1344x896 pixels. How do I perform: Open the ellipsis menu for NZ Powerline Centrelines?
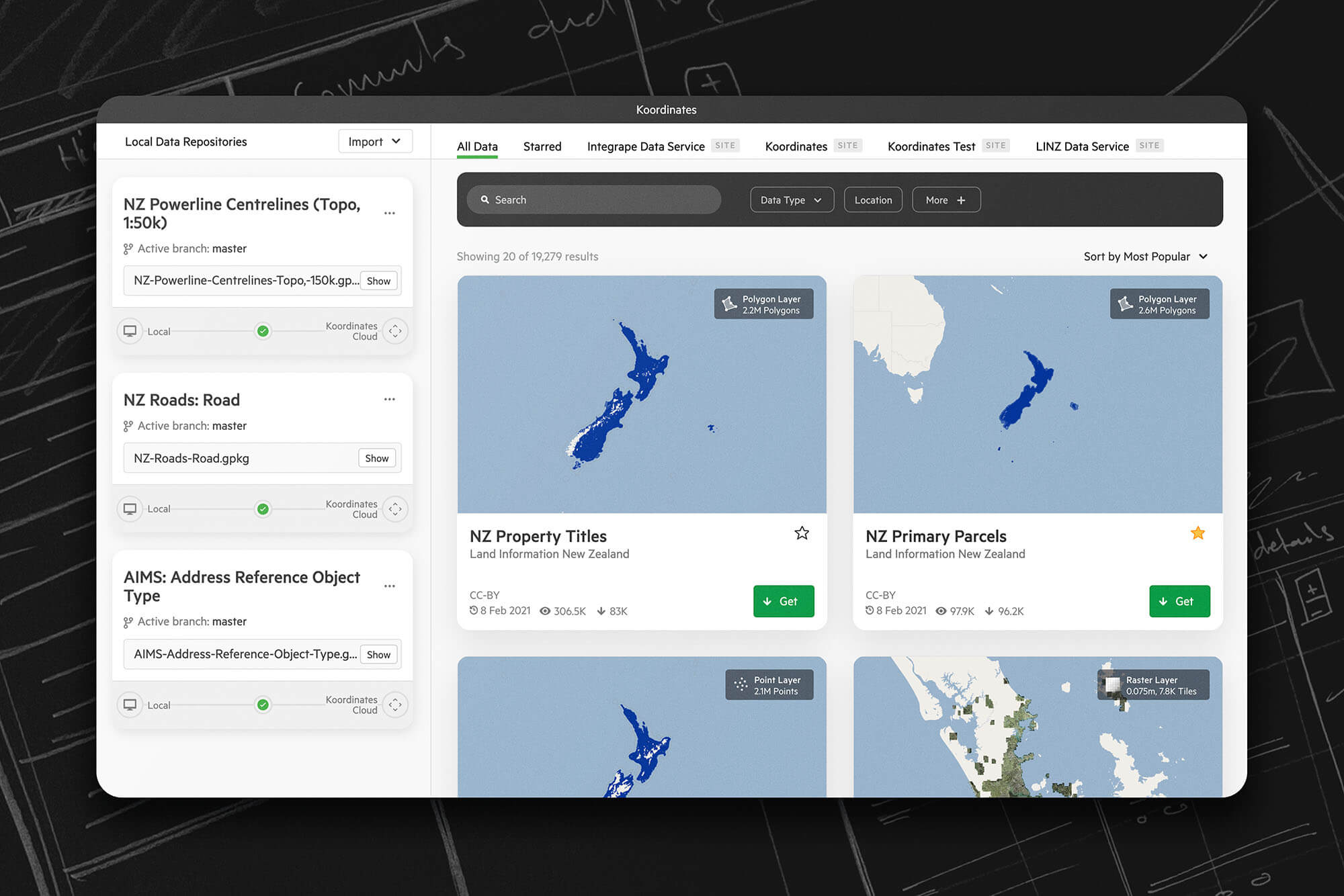pos(390,212)
